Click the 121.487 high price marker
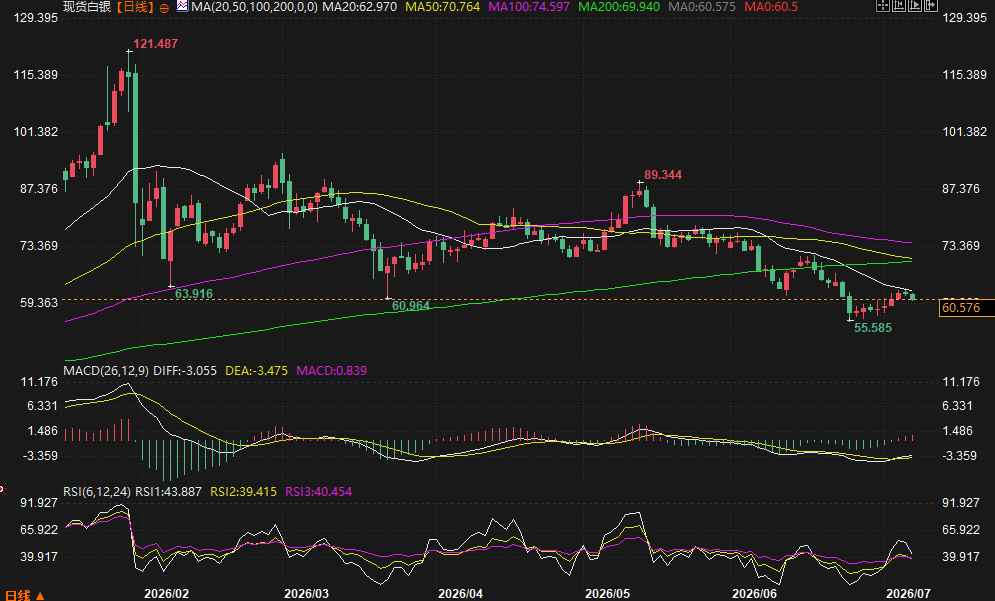The image size is (995, 601). pos(155,44)
